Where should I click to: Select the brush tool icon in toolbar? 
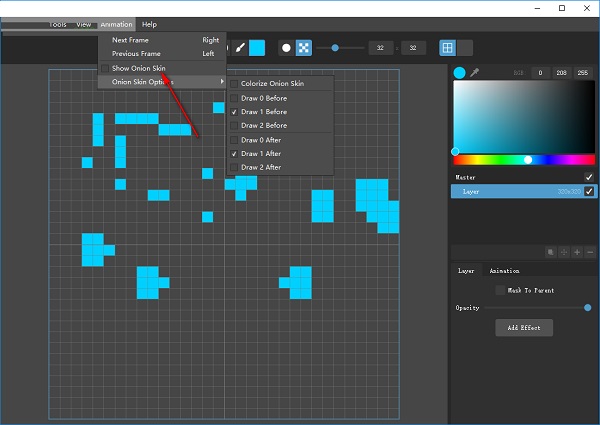coord(240,47)
